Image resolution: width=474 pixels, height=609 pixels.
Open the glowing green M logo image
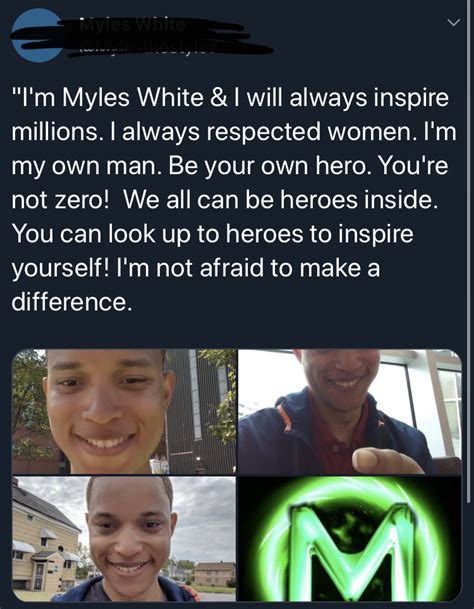point(350,539)
